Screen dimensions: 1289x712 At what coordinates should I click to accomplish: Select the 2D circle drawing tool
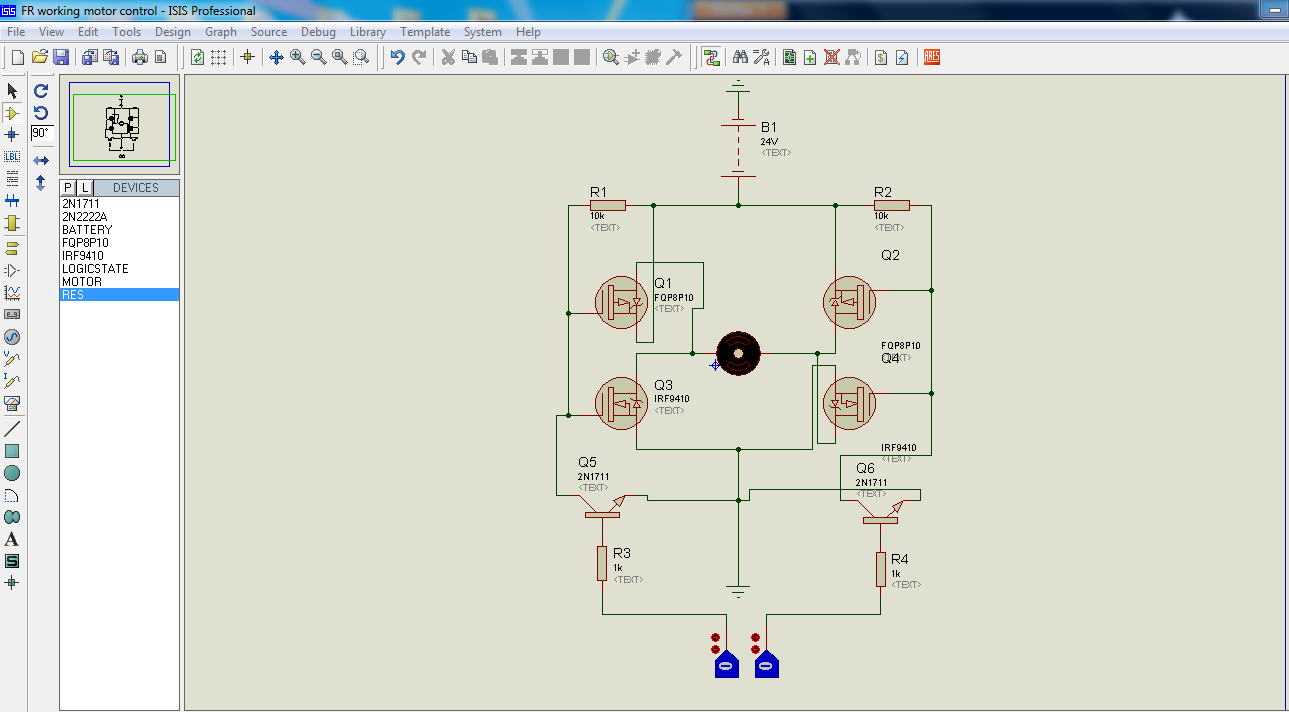[x=12, y=473]
